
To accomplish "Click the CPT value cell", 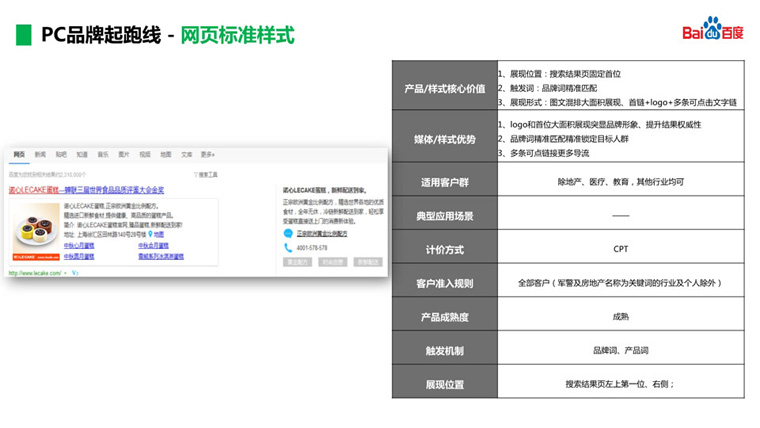I will coord(621,247).
